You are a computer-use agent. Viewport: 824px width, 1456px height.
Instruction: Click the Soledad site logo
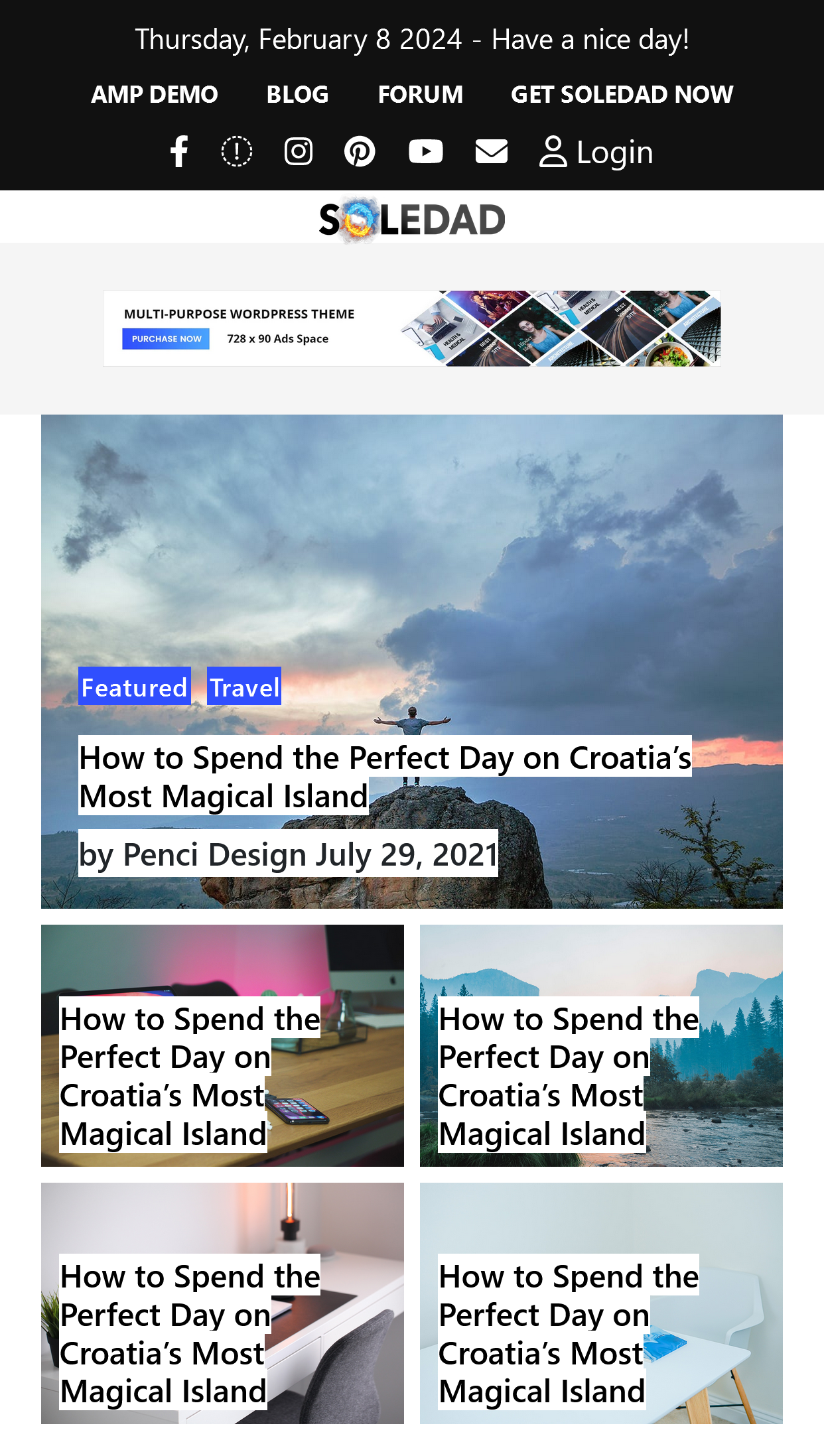coord(412,220)
